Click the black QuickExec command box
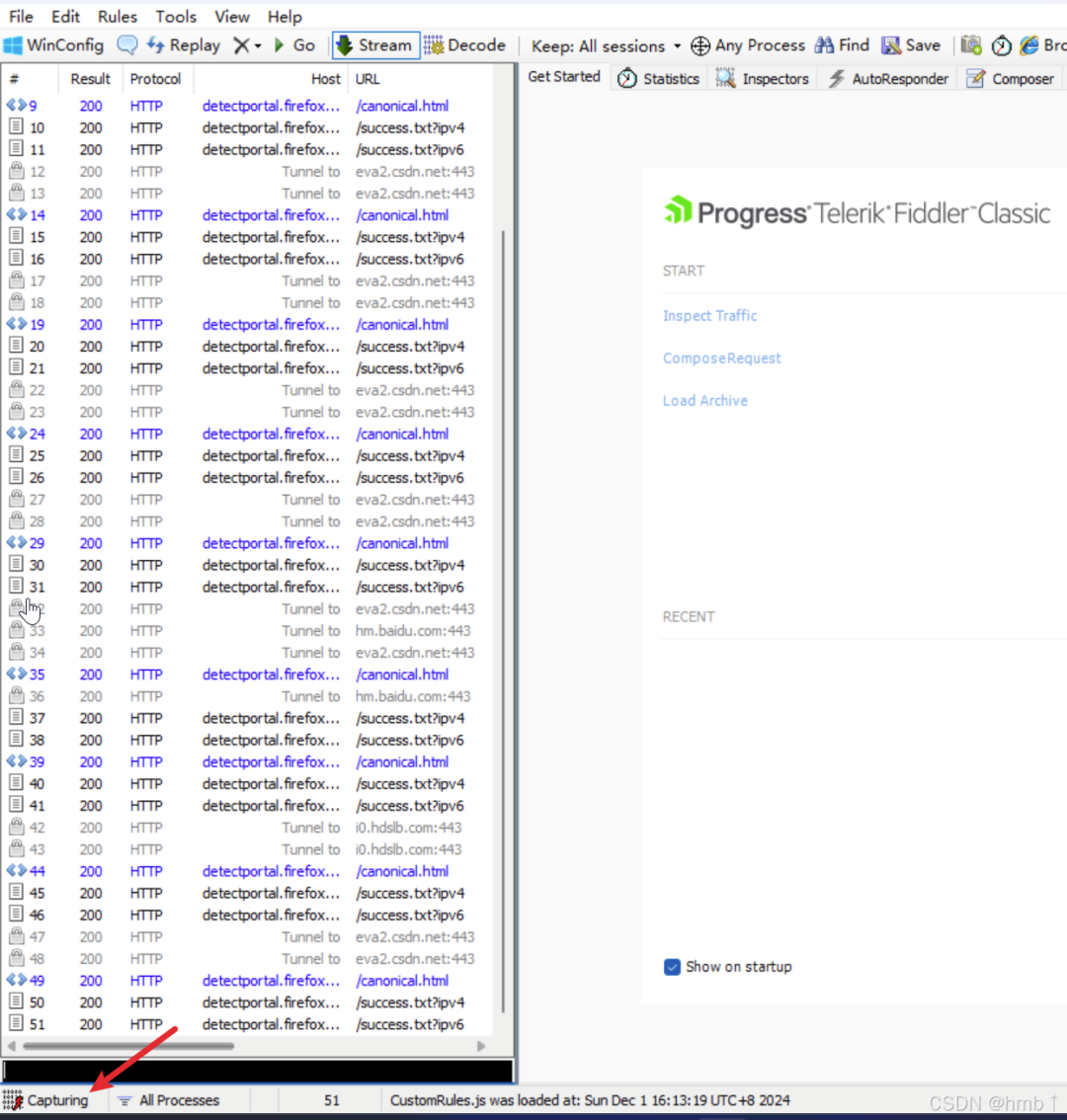This screenshot has width=1067, height=1120. click(x=258, y=1072)
